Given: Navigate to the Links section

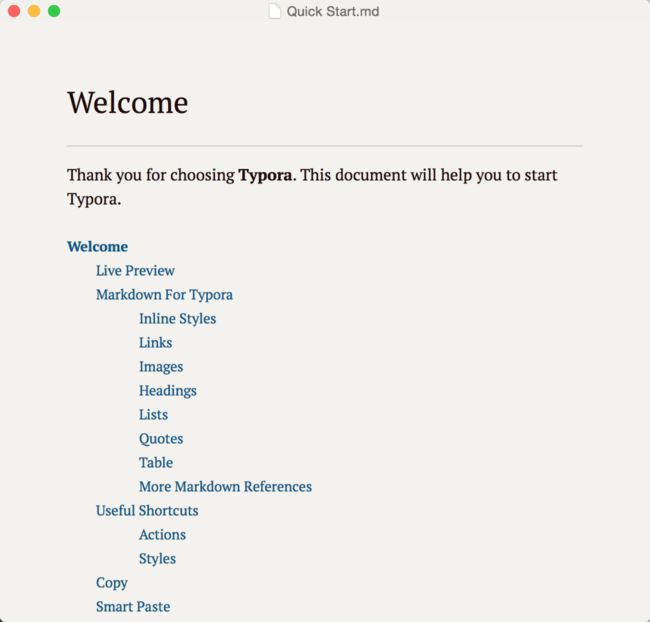Looking at the screenshot, I should click(155, 343).
